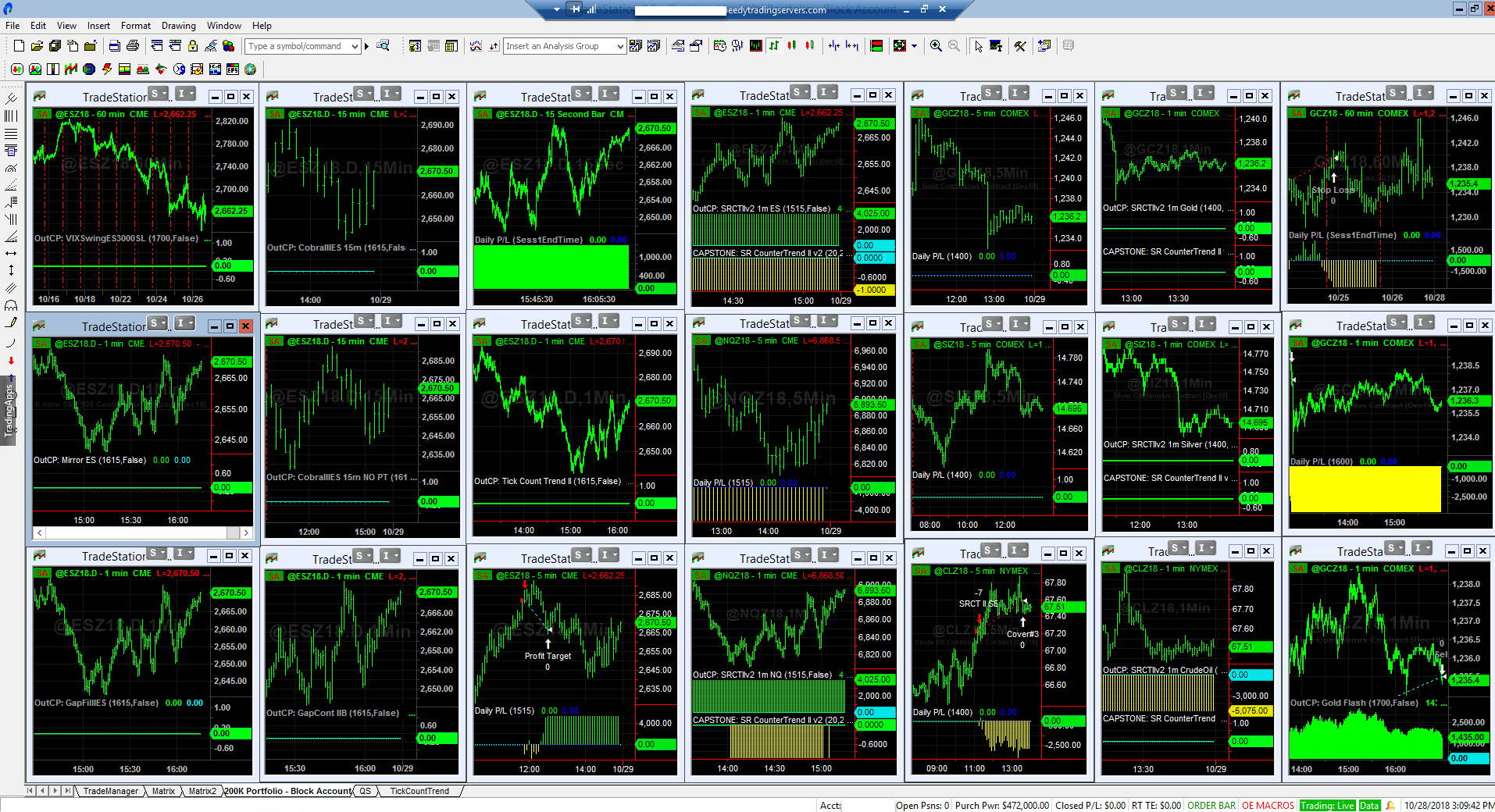
Task: Open the lightning bolt app in the second toolbar
Action: tap(106, 69)
